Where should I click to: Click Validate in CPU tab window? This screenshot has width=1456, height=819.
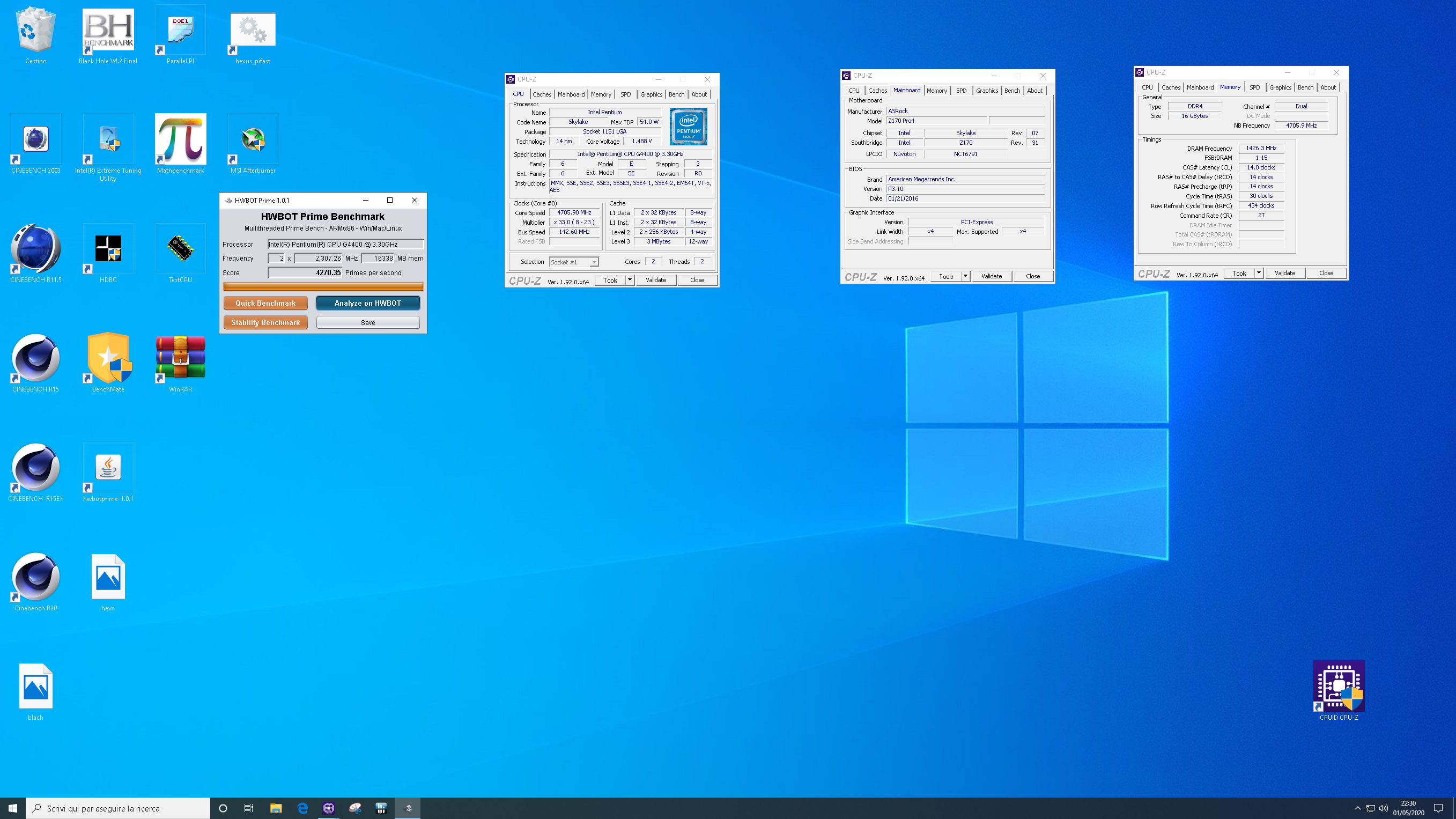click(x=656, y=280)
